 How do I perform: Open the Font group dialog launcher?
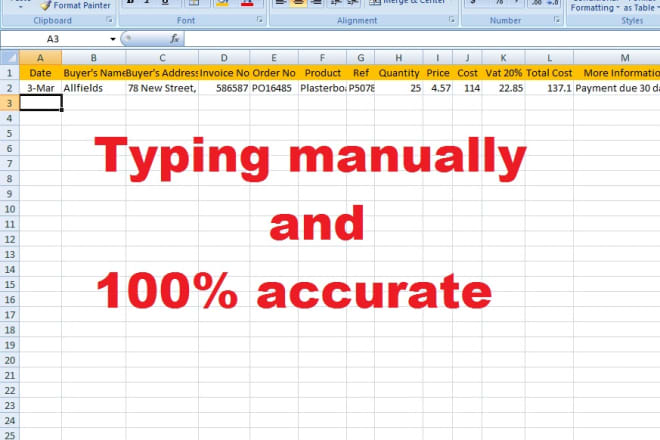(x=259, y=20)
